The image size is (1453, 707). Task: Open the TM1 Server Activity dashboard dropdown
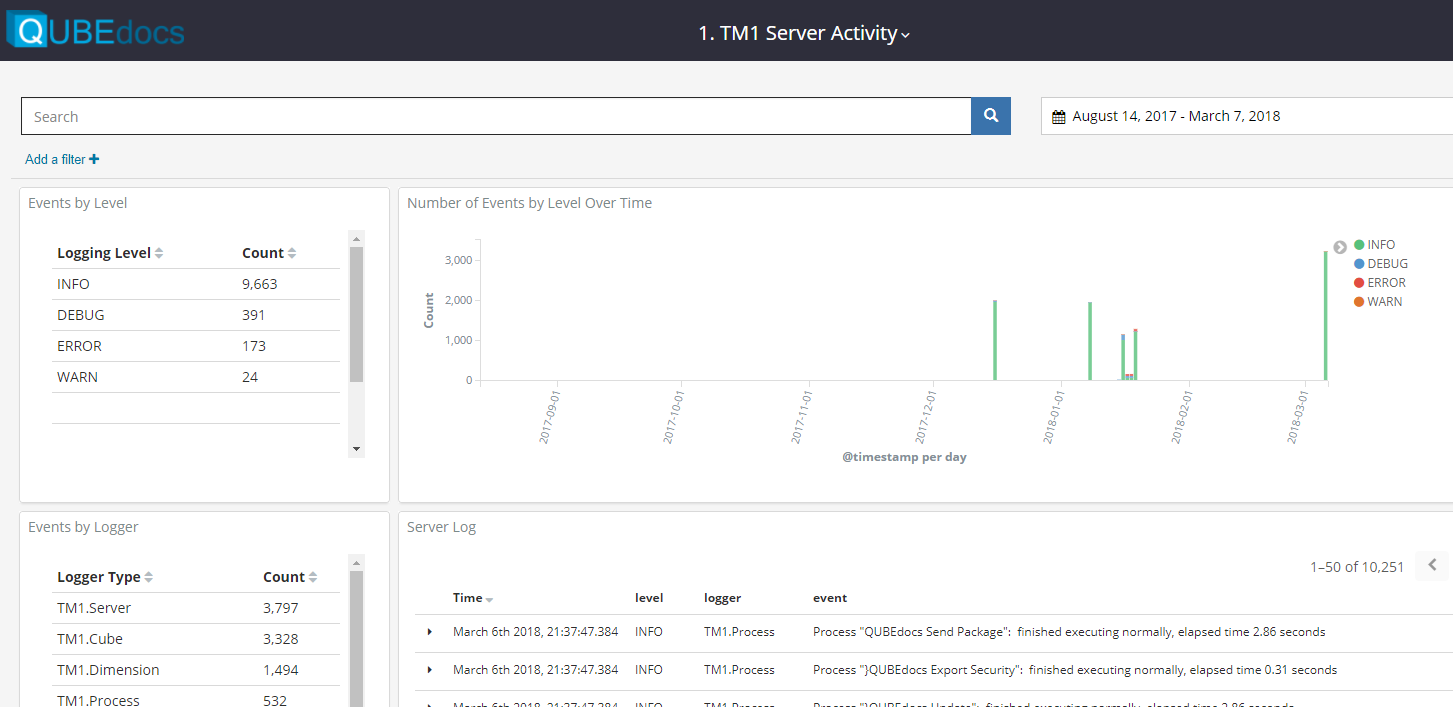click(x=804, y=33)
